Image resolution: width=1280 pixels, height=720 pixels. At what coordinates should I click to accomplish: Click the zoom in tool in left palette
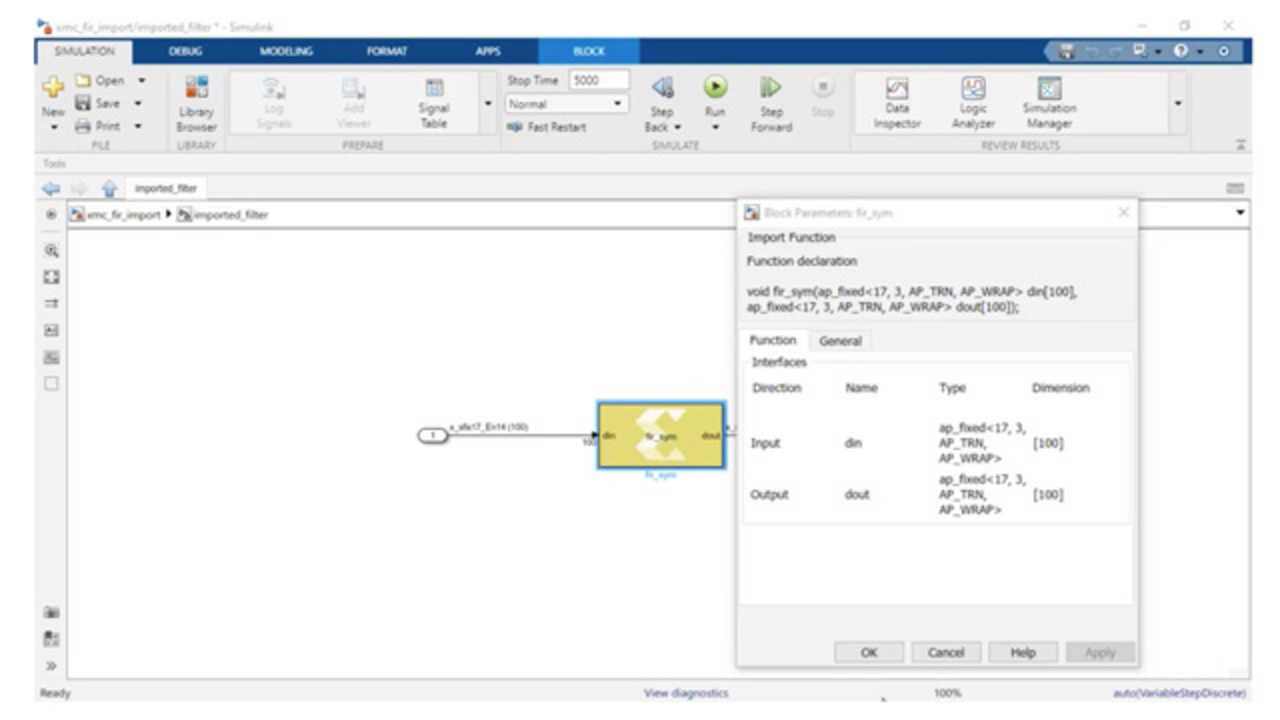(52, 251)
